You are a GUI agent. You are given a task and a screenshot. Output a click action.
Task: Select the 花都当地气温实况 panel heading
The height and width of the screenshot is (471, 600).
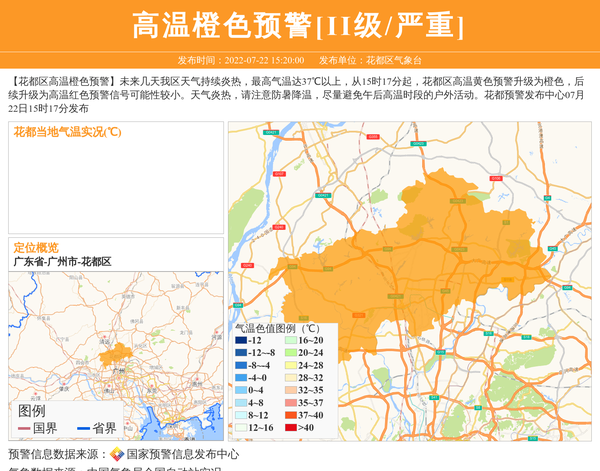[x=67, y=132]
